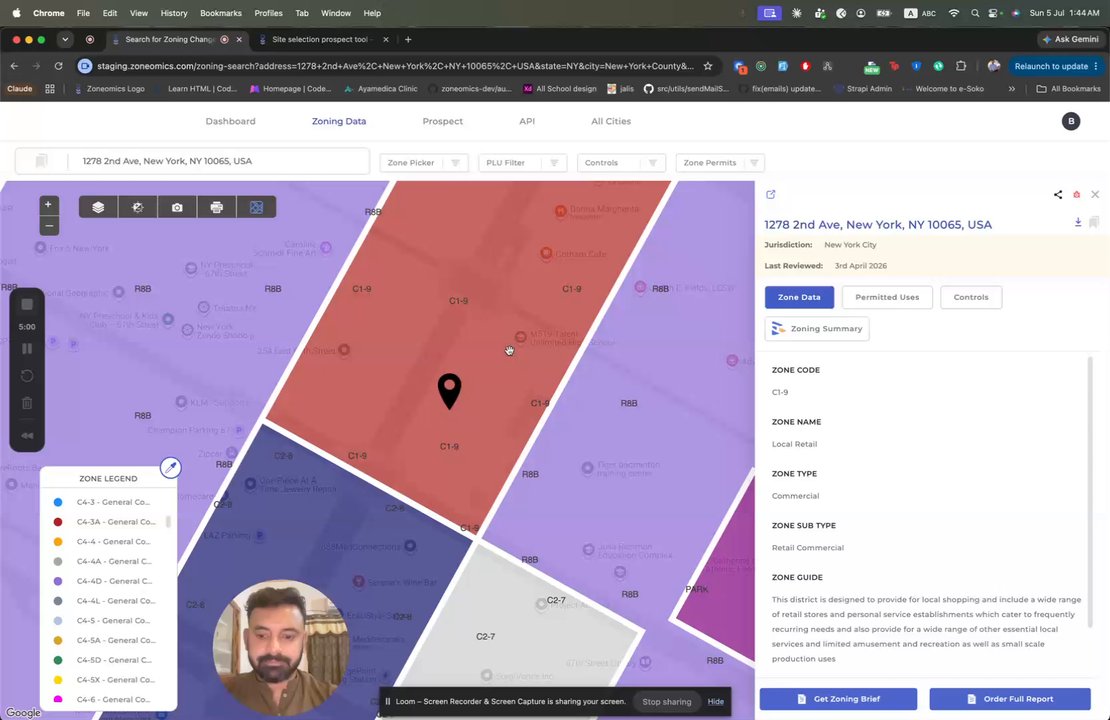Zoom in the map with plus button
This screenshot has height=720, width=1110.
48,205
